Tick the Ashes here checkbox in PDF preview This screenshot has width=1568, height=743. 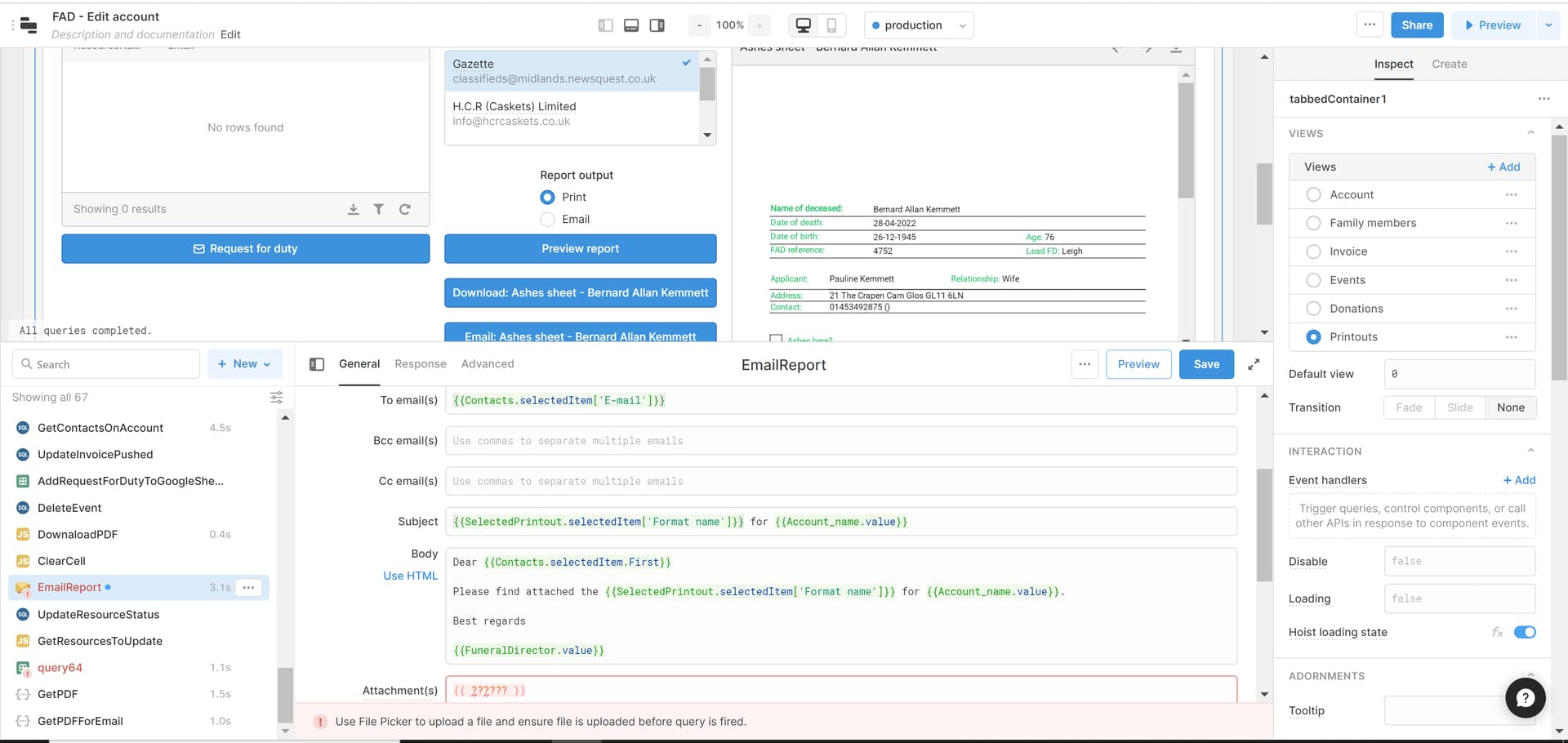click(776, 338)
